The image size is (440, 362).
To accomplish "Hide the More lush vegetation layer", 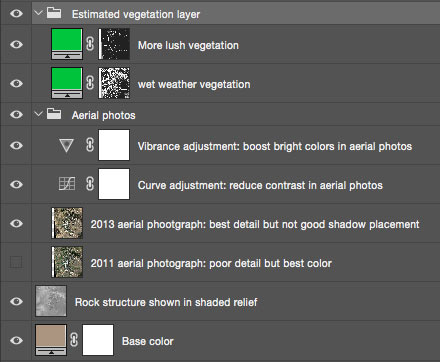I will 16,44.
